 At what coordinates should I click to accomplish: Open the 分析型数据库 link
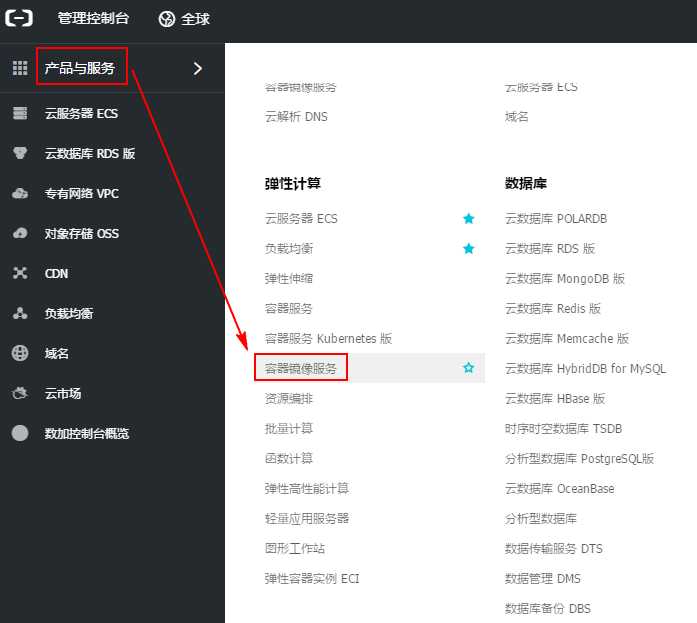pos(541,519)
